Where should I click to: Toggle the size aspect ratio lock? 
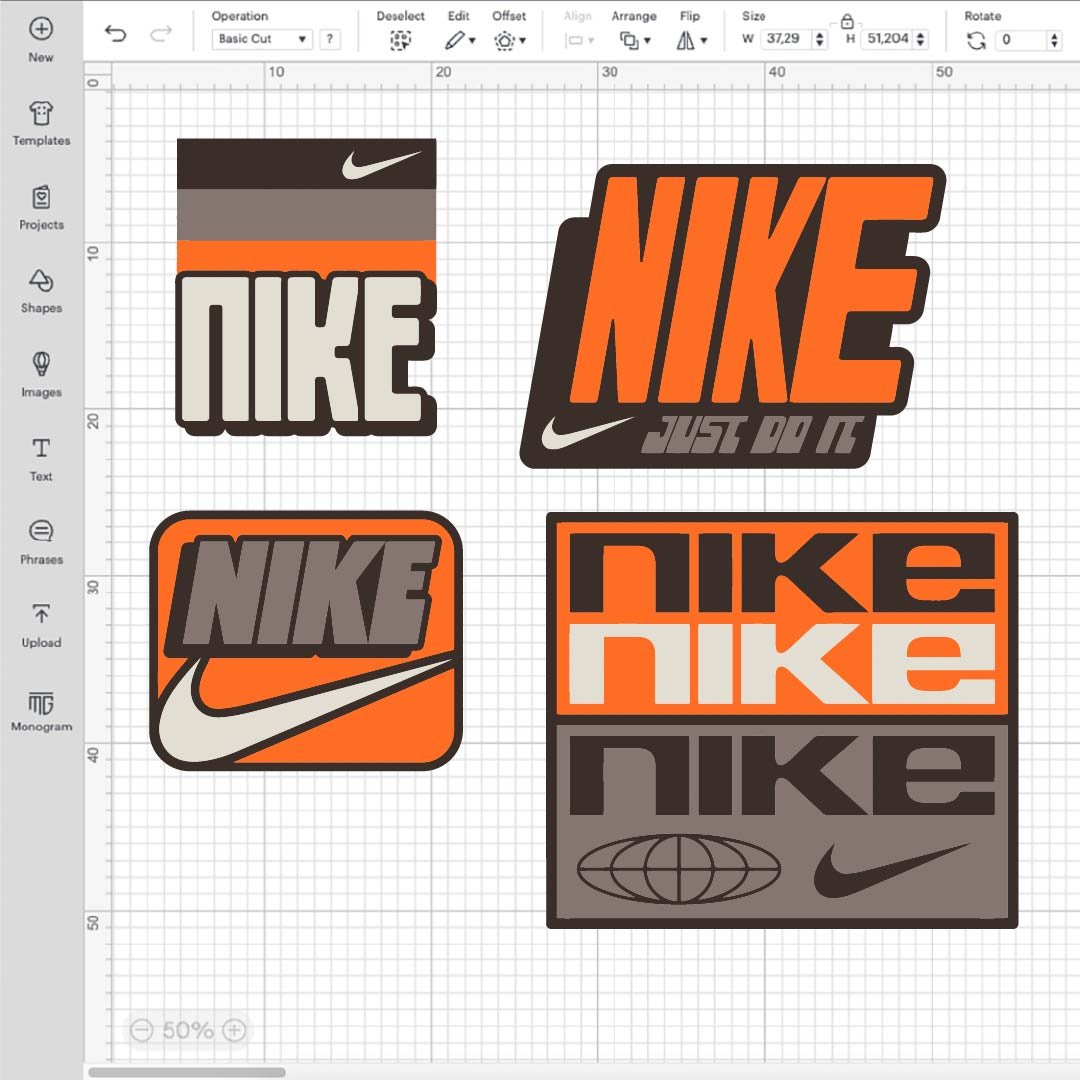point(847,22)
